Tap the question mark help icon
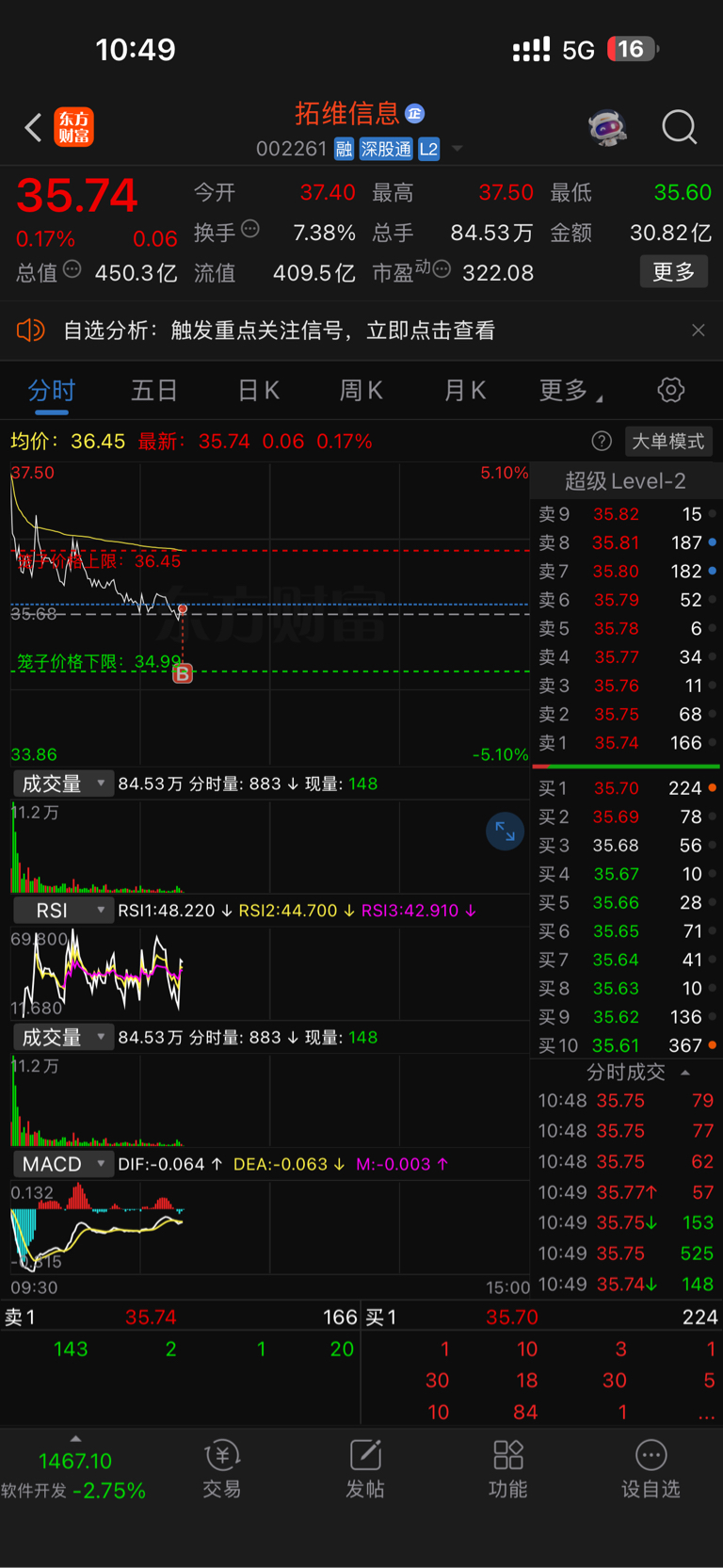Screen dimensions: 723x1568 (x=602, y=441)
